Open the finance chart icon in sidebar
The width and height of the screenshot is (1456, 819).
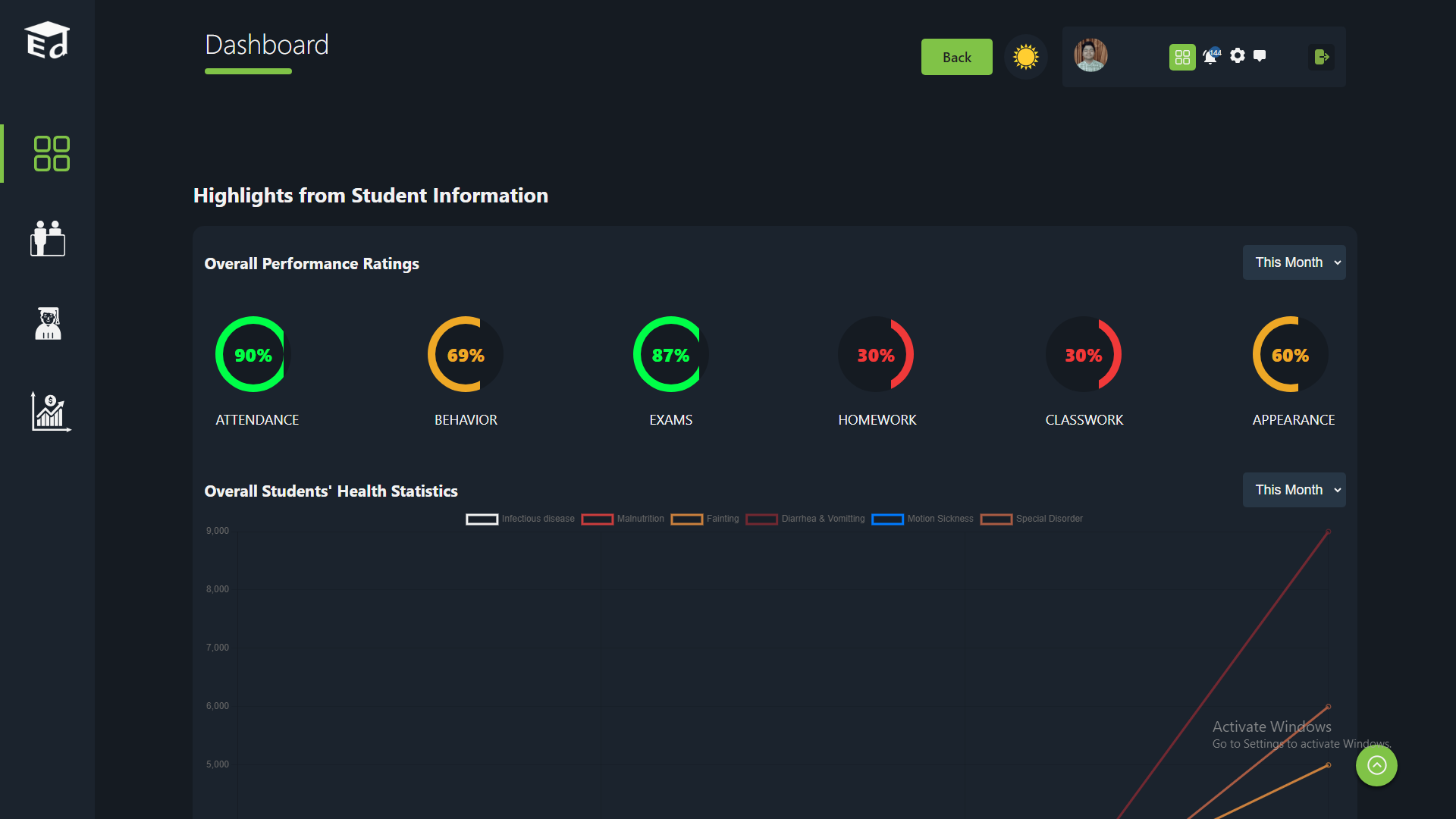click(50, 412)
